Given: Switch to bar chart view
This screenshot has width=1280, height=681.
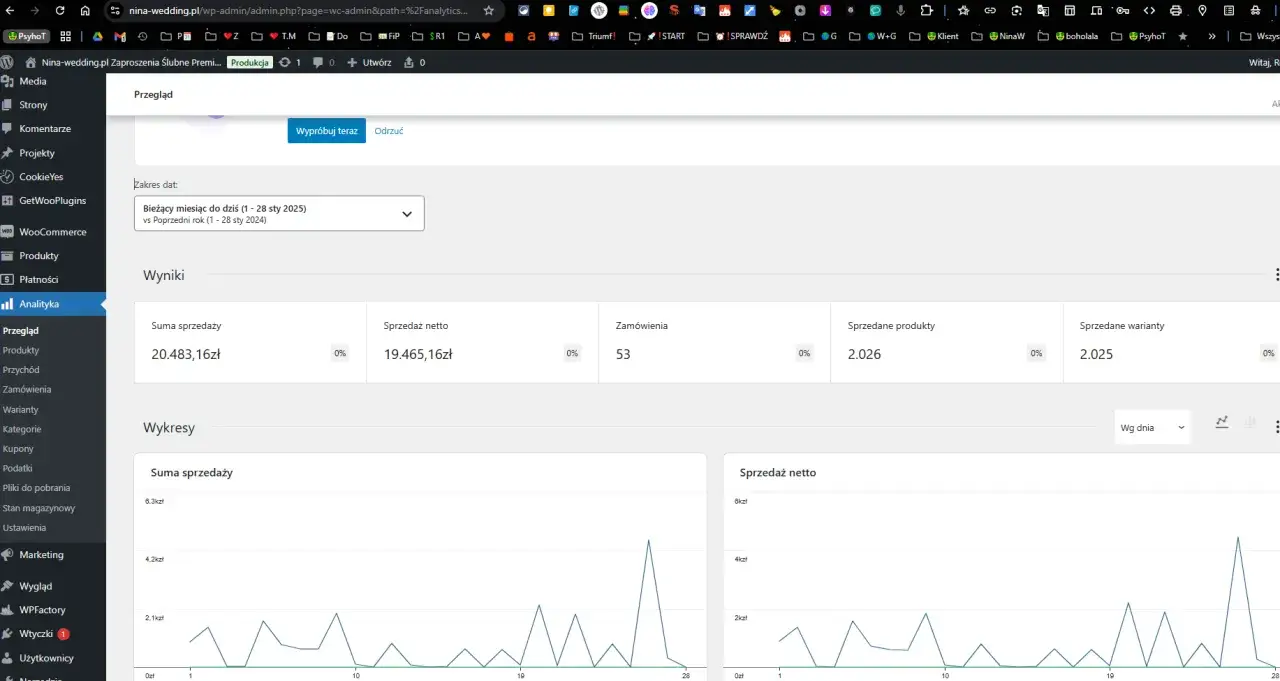Looking at the screenshot, I should 1250,423.
